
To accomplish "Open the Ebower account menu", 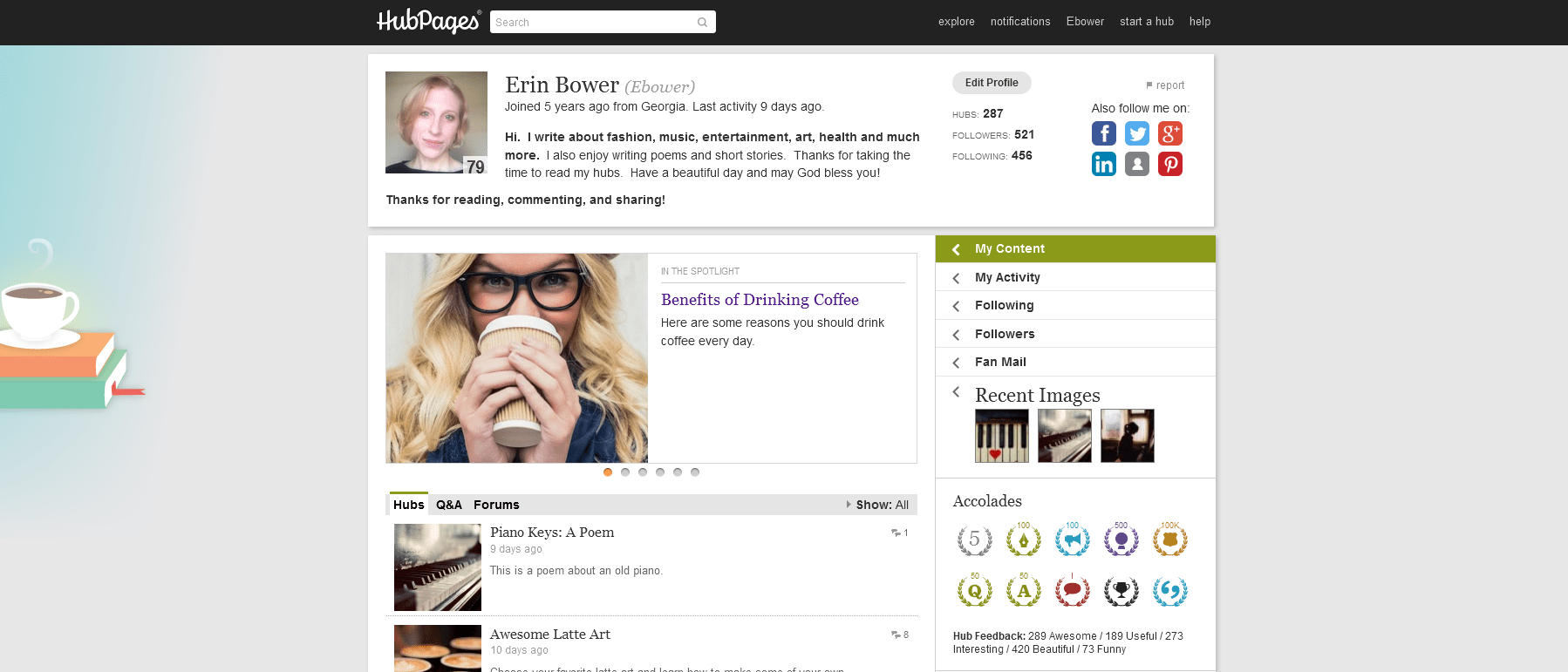I will [x=1085, y=22].
